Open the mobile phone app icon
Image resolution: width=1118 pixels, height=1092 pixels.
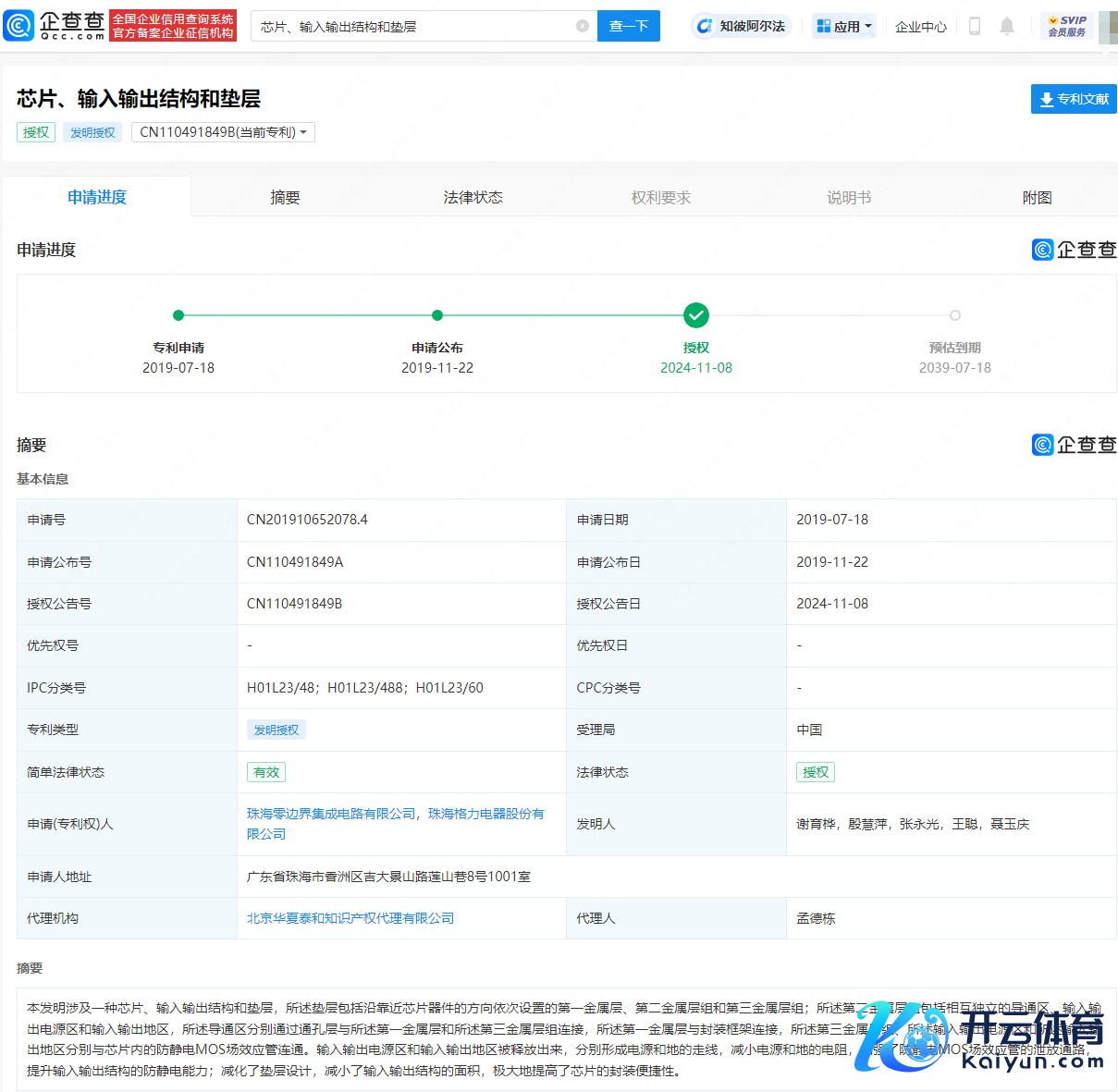[x=974, y=26]
